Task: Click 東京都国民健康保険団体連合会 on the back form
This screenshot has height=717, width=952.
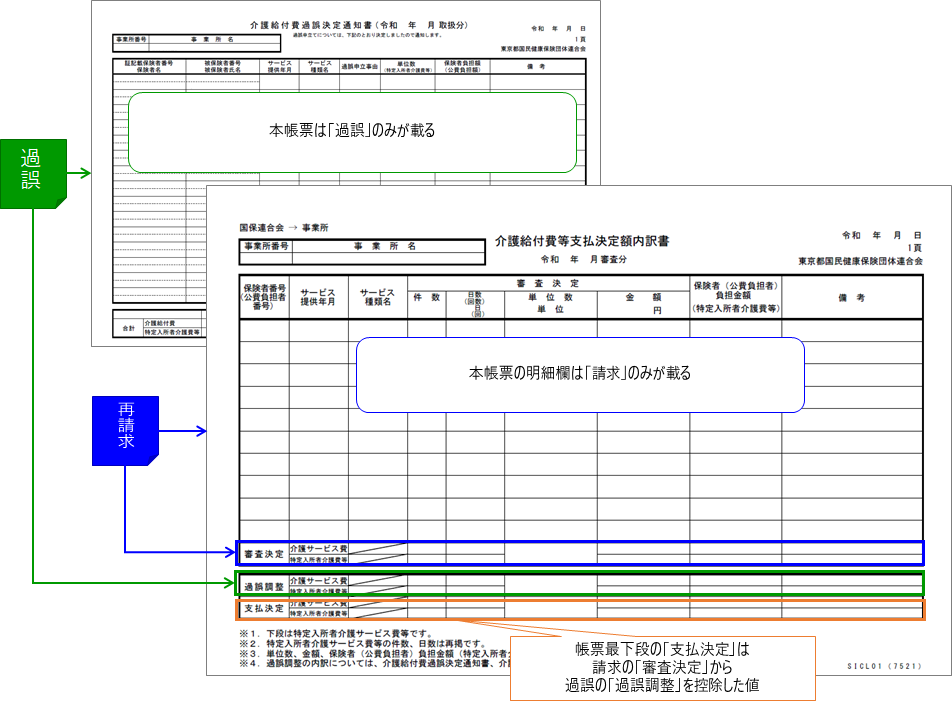Action: (x=543, y=49)
